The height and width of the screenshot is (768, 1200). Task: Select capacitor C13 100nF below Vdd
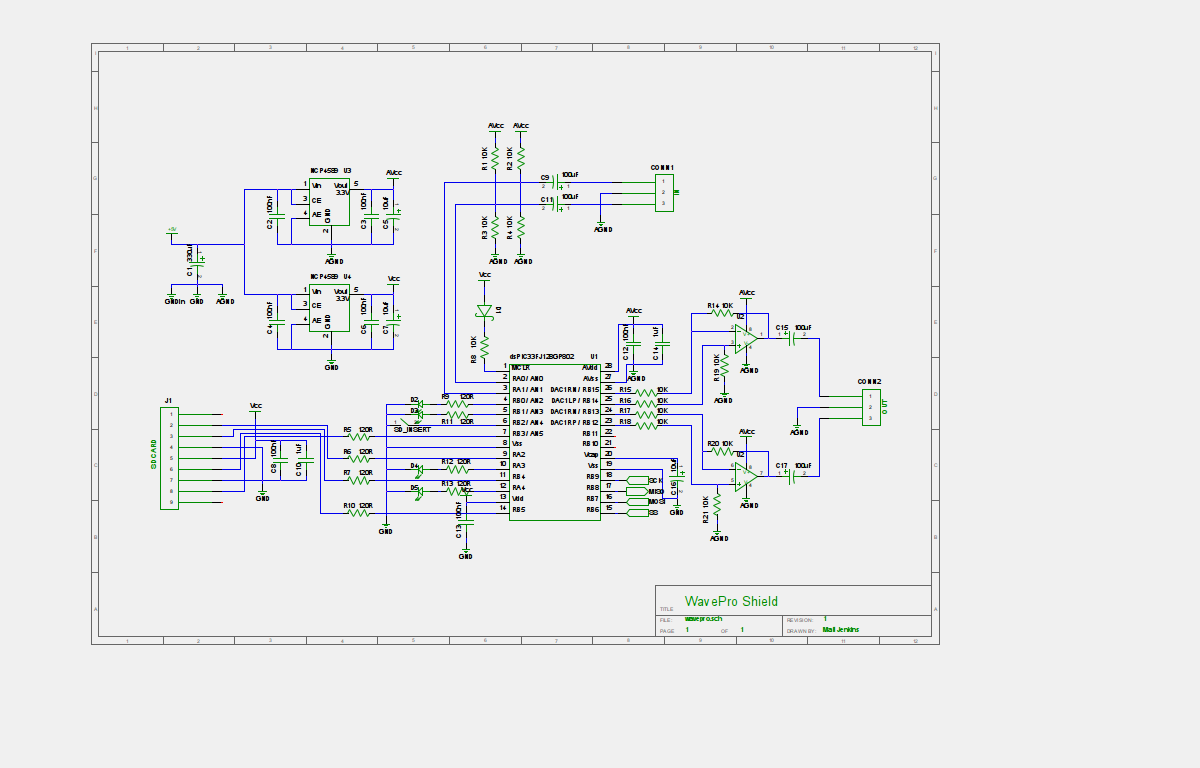pos(465,522)
